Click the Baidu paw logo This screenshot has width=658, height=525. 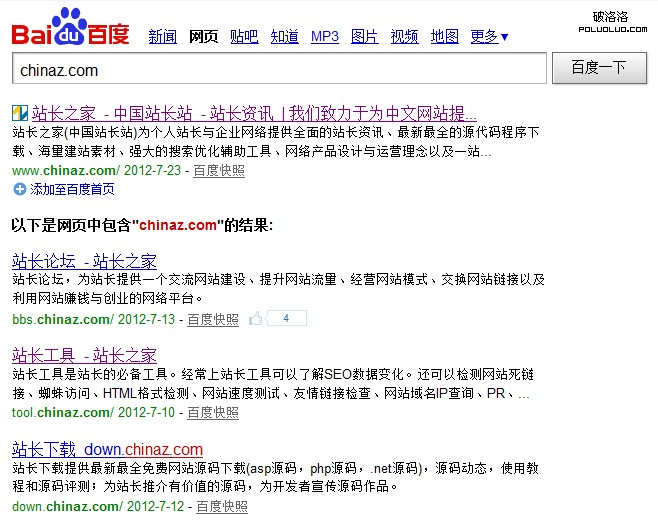70,26
